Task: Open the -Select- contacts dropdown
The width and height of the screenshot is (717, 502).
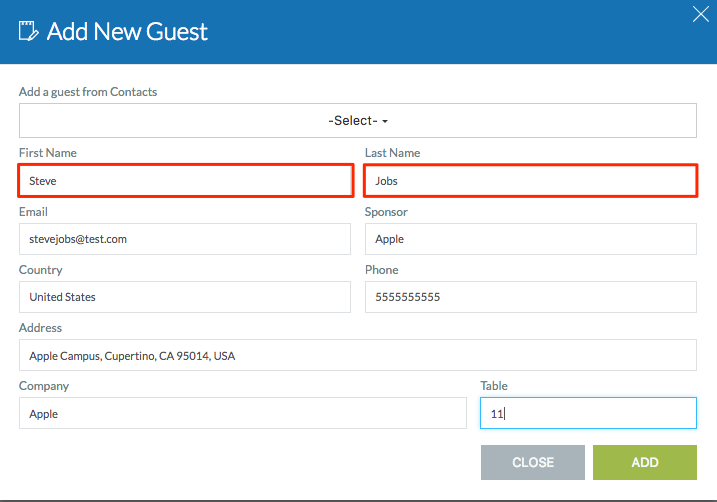Action: pyautogui.click(x=358, y=121)
